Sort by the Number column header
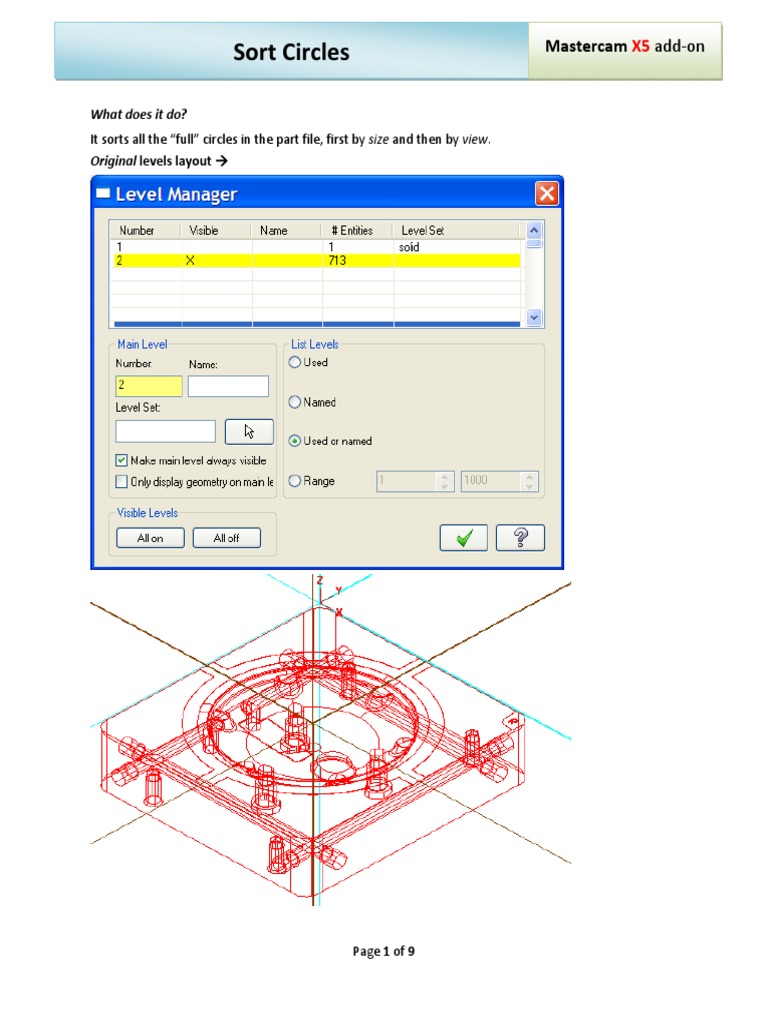Image resolution: width=768 pixels, height=1024 pixels. point(146,231)
